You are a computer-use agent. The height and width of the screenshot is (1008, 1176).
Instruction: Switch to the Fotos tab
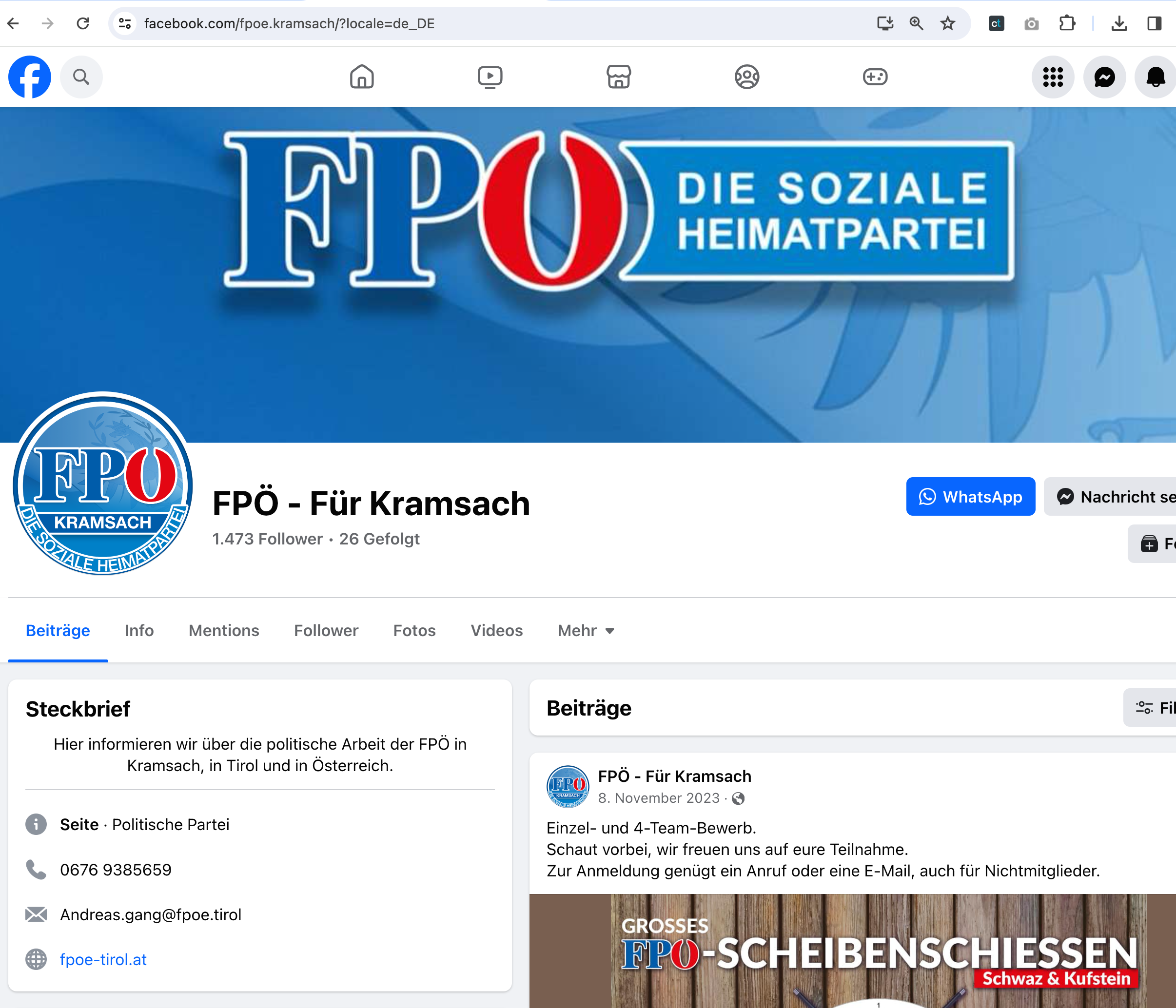[x=414, y=631]
